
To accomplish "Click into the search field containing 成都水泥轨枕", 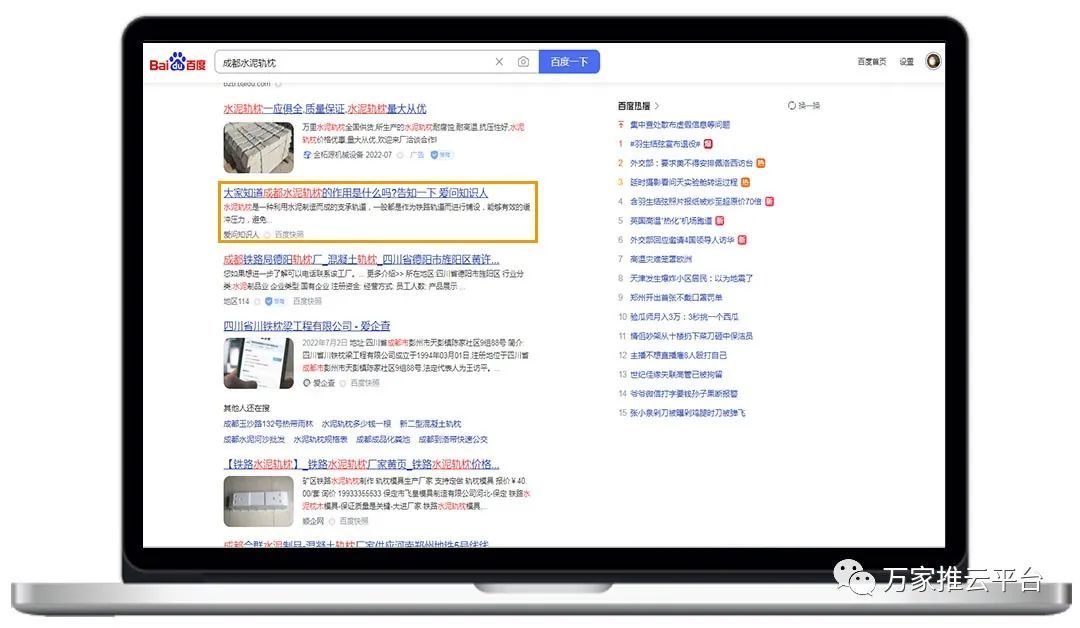I will pyautogui.click(x=350, y=62).
